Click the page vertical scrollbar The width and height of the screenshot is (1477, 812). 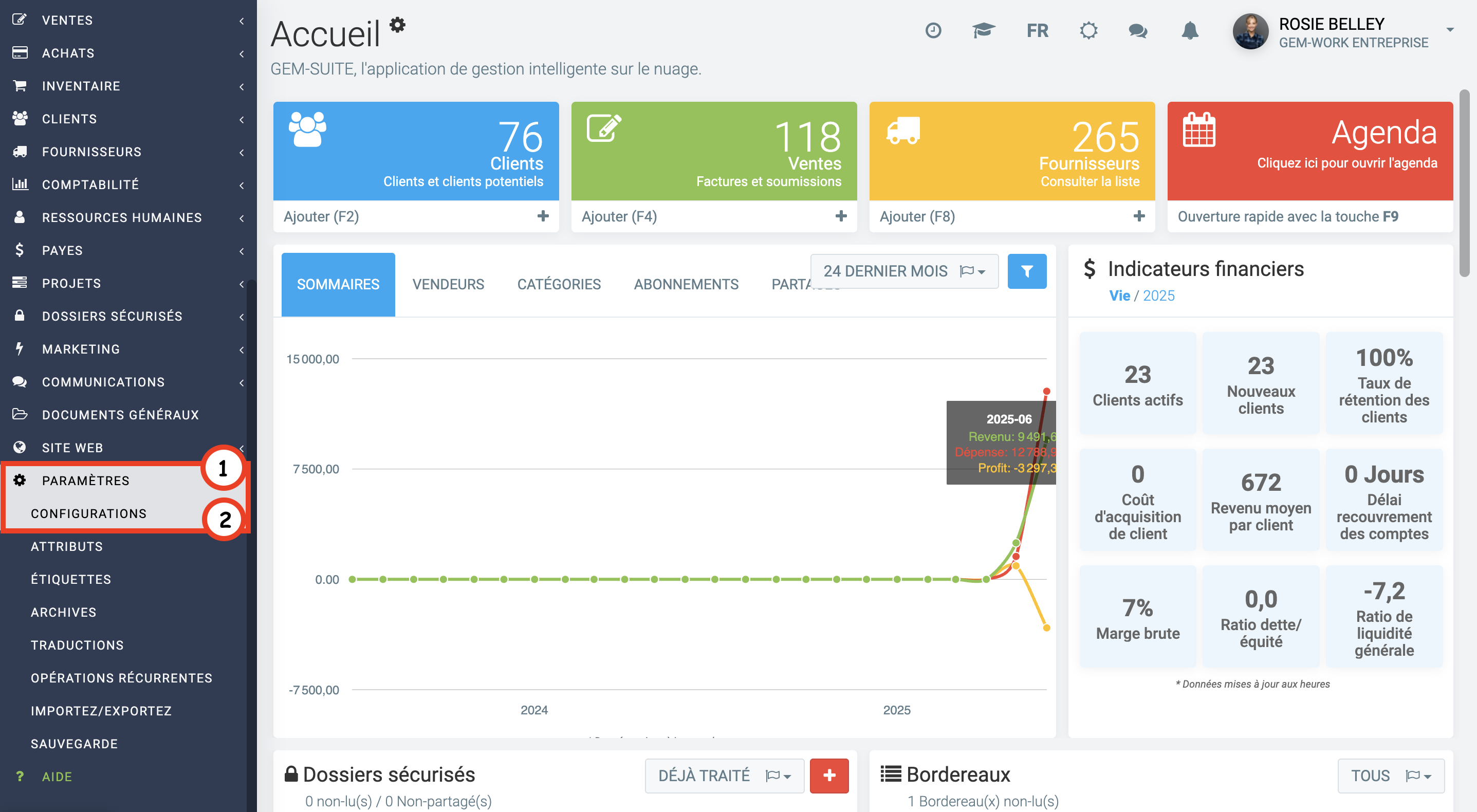pyautogui.click(x=1464, y=183)
